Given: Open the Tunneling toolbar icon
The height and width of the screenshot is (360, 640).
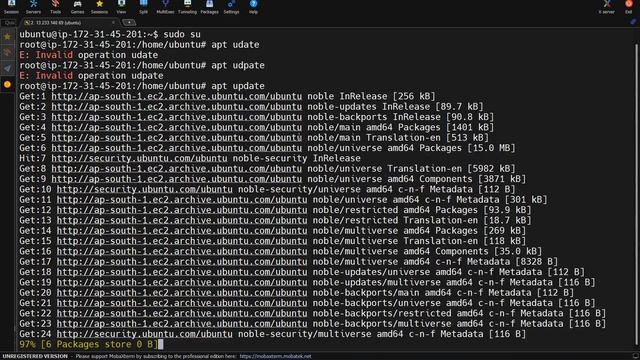Looking at the screenshot, I should pyautogui.click(x=187, y=7).
